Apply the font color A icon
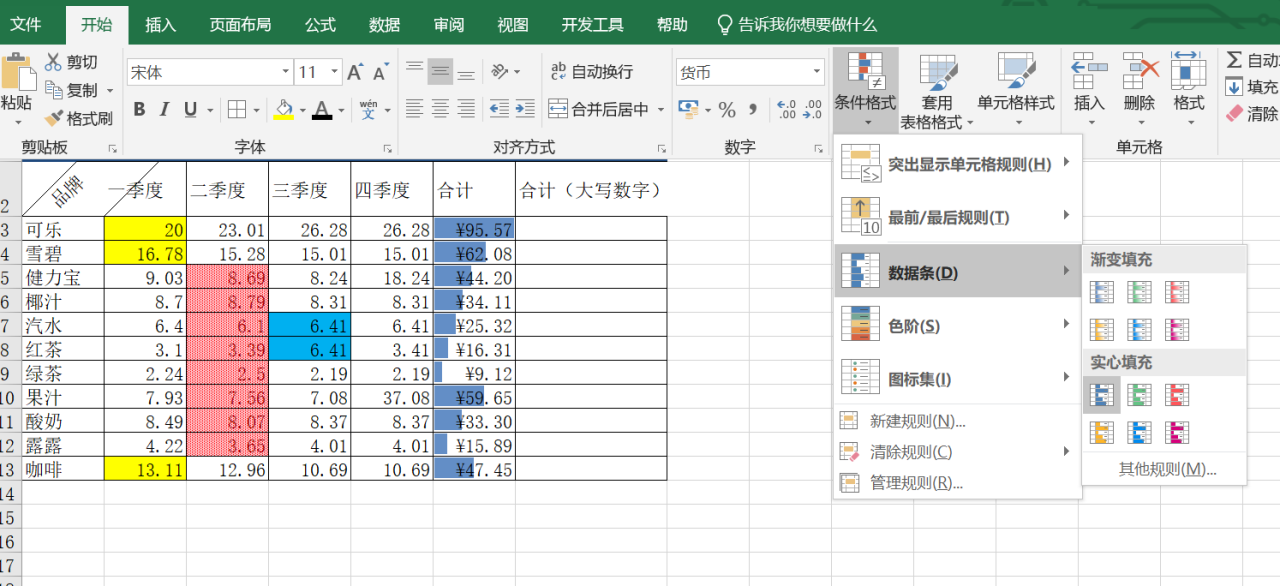Viewport: 1280px width, 586px height. click(x=322, y=109)
